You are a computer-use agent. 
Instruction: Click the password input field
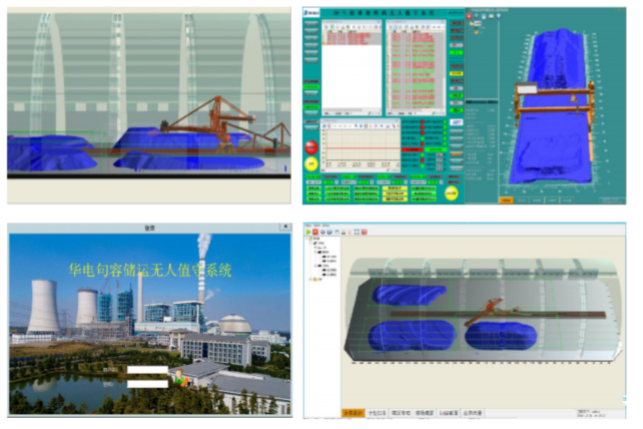click(x=147, y=383)
